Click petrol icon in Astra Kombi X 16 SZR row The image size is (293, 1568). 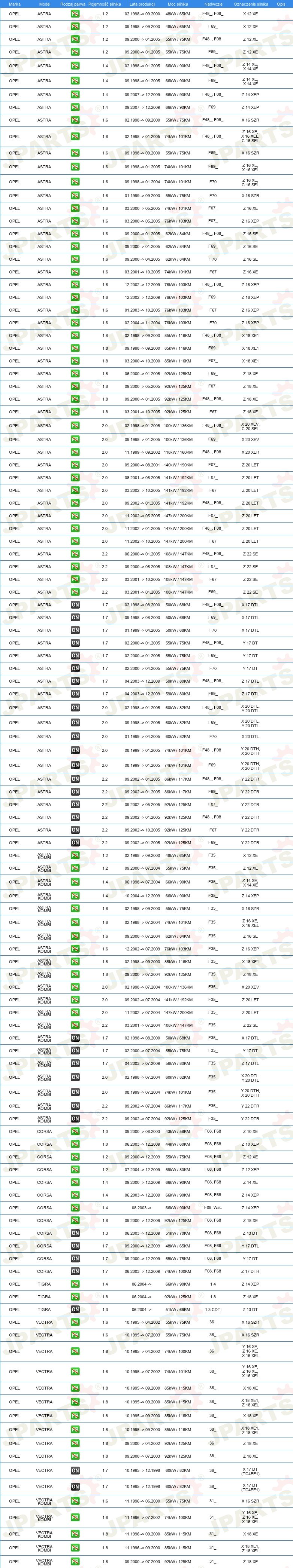(75, 909)
